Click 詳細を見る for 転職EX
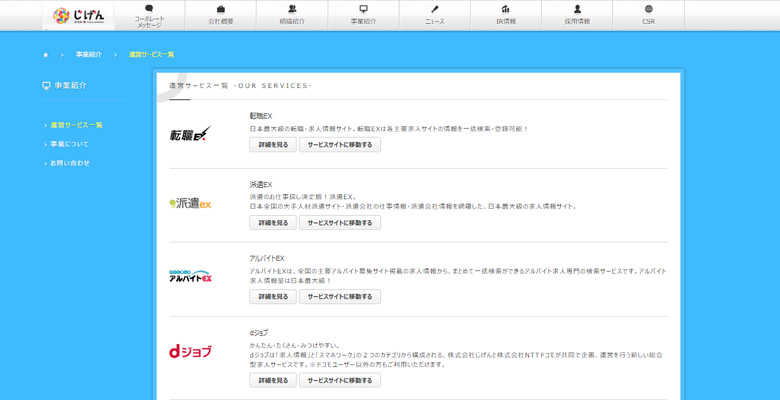 (x=273, y=145)
